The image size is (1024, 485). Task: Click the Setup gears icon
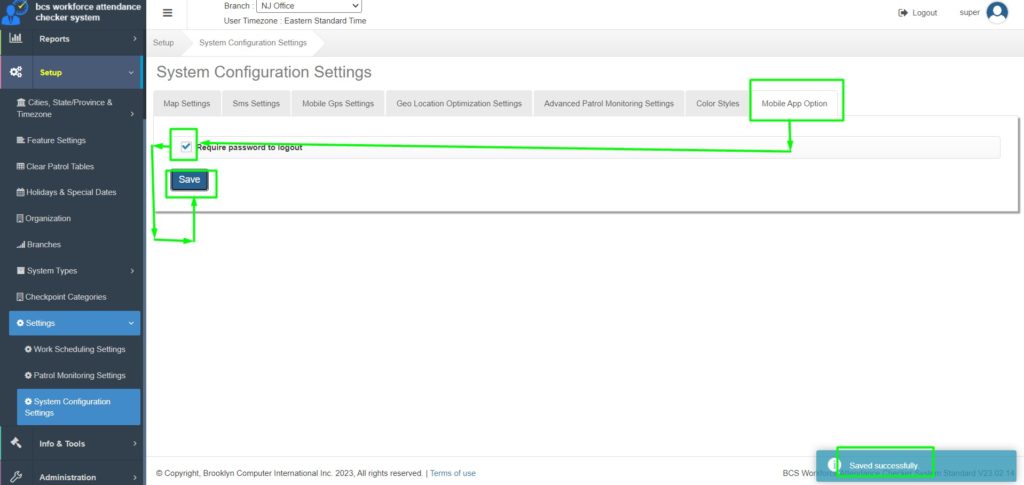pyautogui.click(x=16, y=72)
